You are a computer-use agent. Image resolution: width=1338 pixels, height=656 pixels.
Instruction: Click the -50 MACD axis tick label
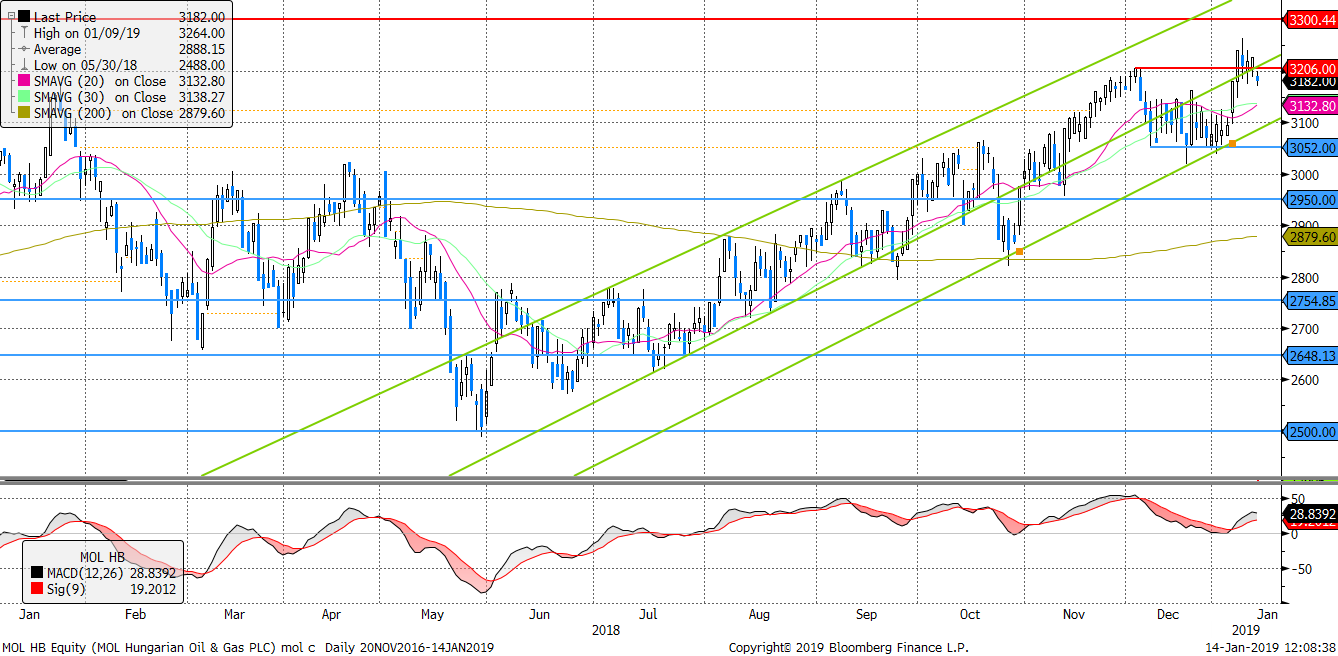point(1301,569)
